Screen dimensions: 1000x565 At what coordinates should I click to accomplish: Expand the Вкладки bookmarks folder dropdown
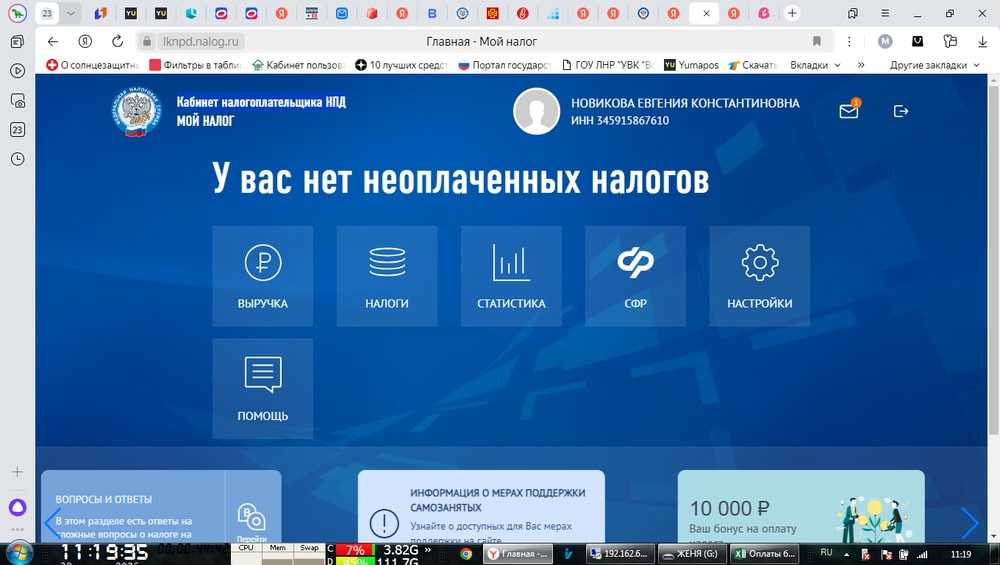[x=816, y=65]
